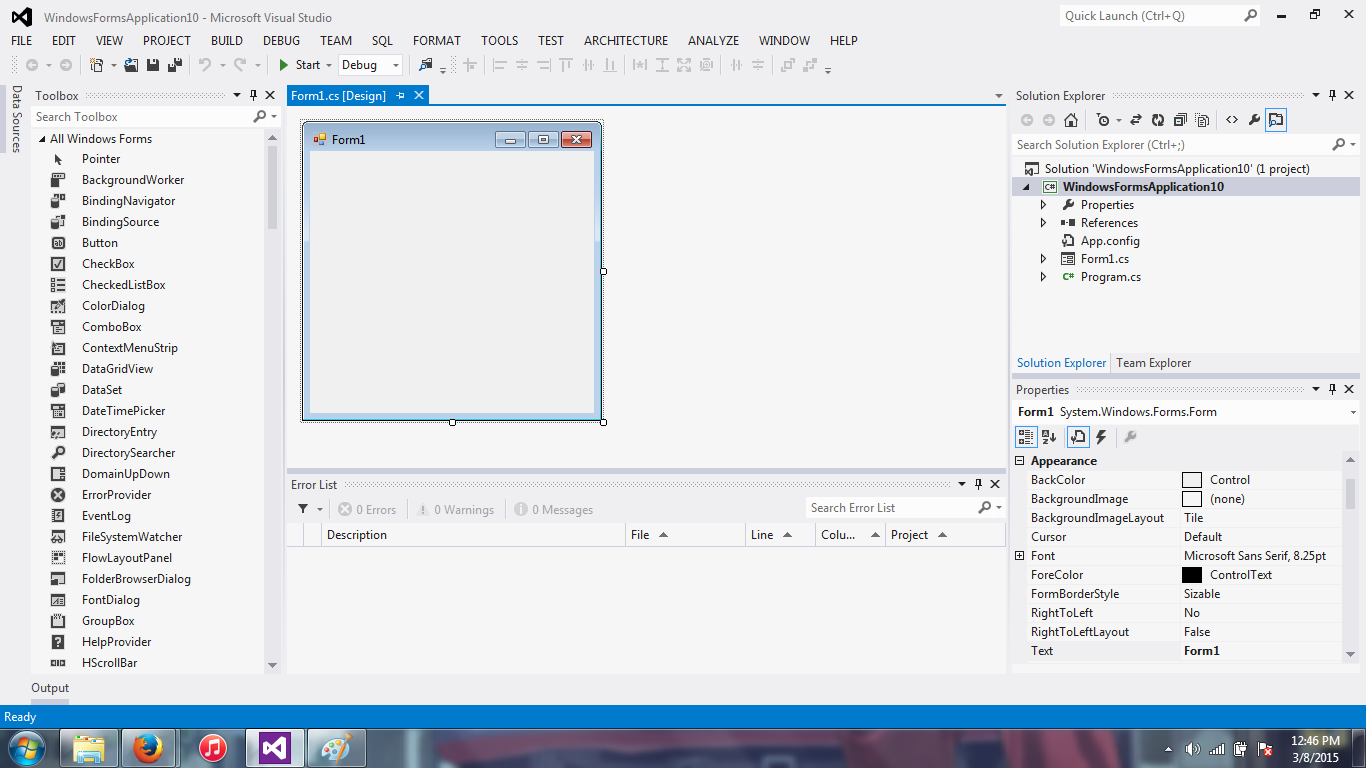Toggle Show All Files in Solution Explorer

pyautogui.click(x=1202, y=120)
